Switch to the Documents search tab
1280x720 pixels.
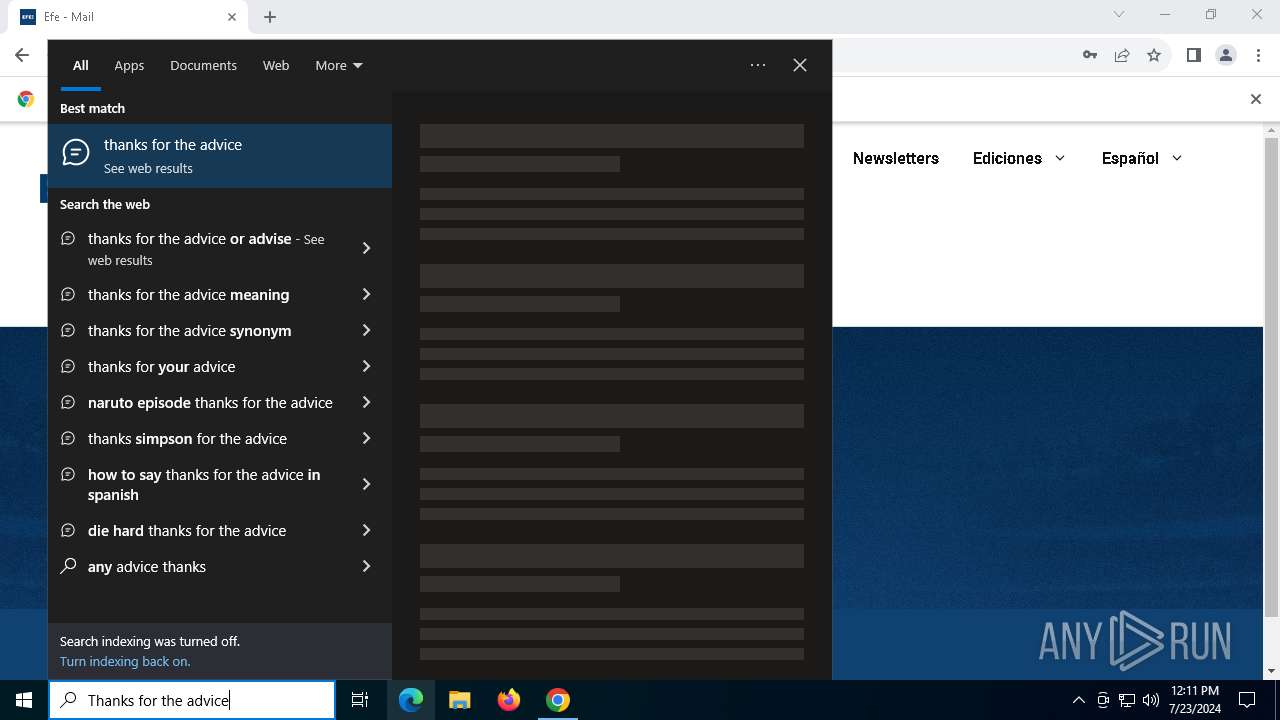[203, 65]
